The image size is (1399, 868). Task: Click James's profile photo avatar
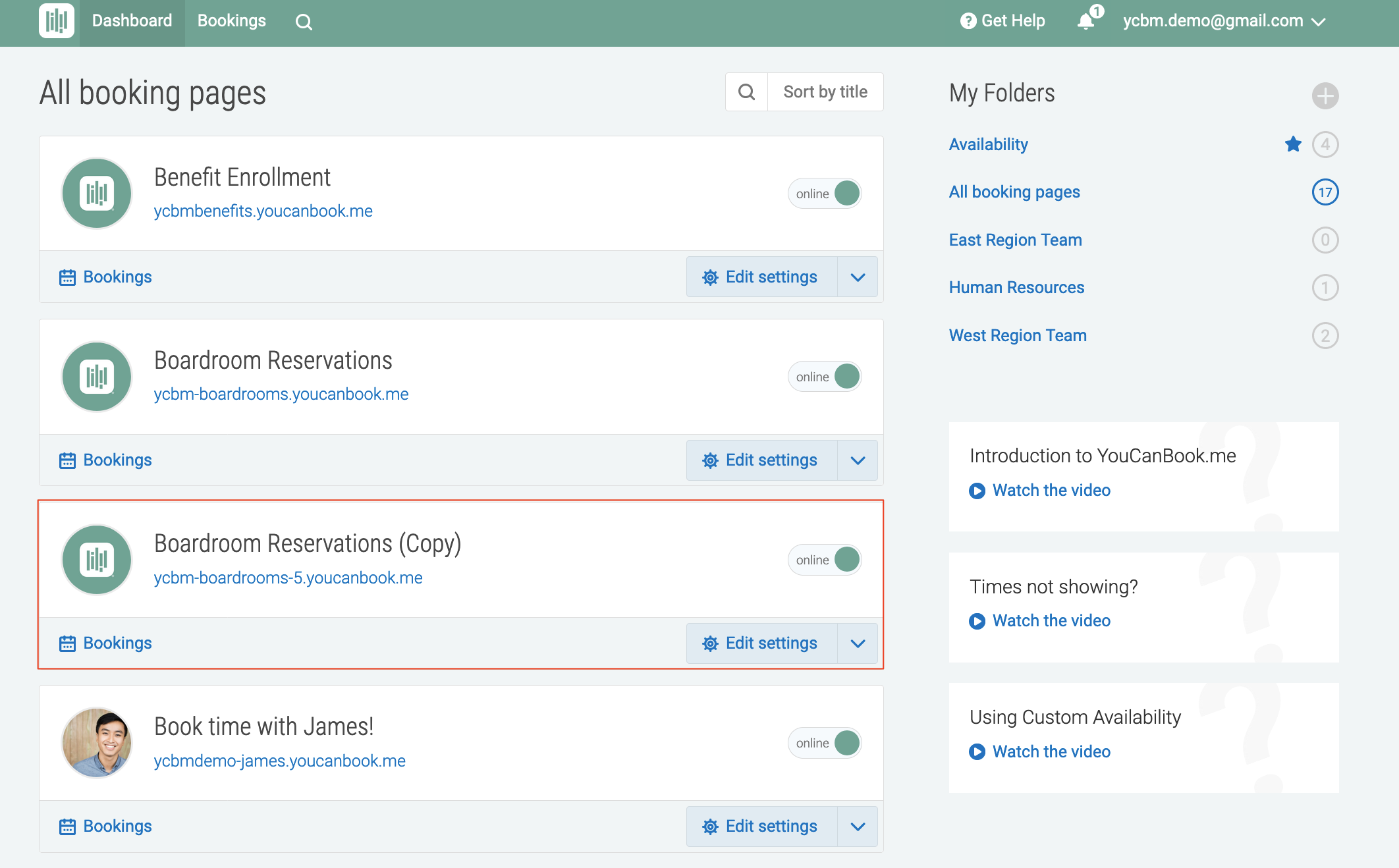(x=97, y=743)
